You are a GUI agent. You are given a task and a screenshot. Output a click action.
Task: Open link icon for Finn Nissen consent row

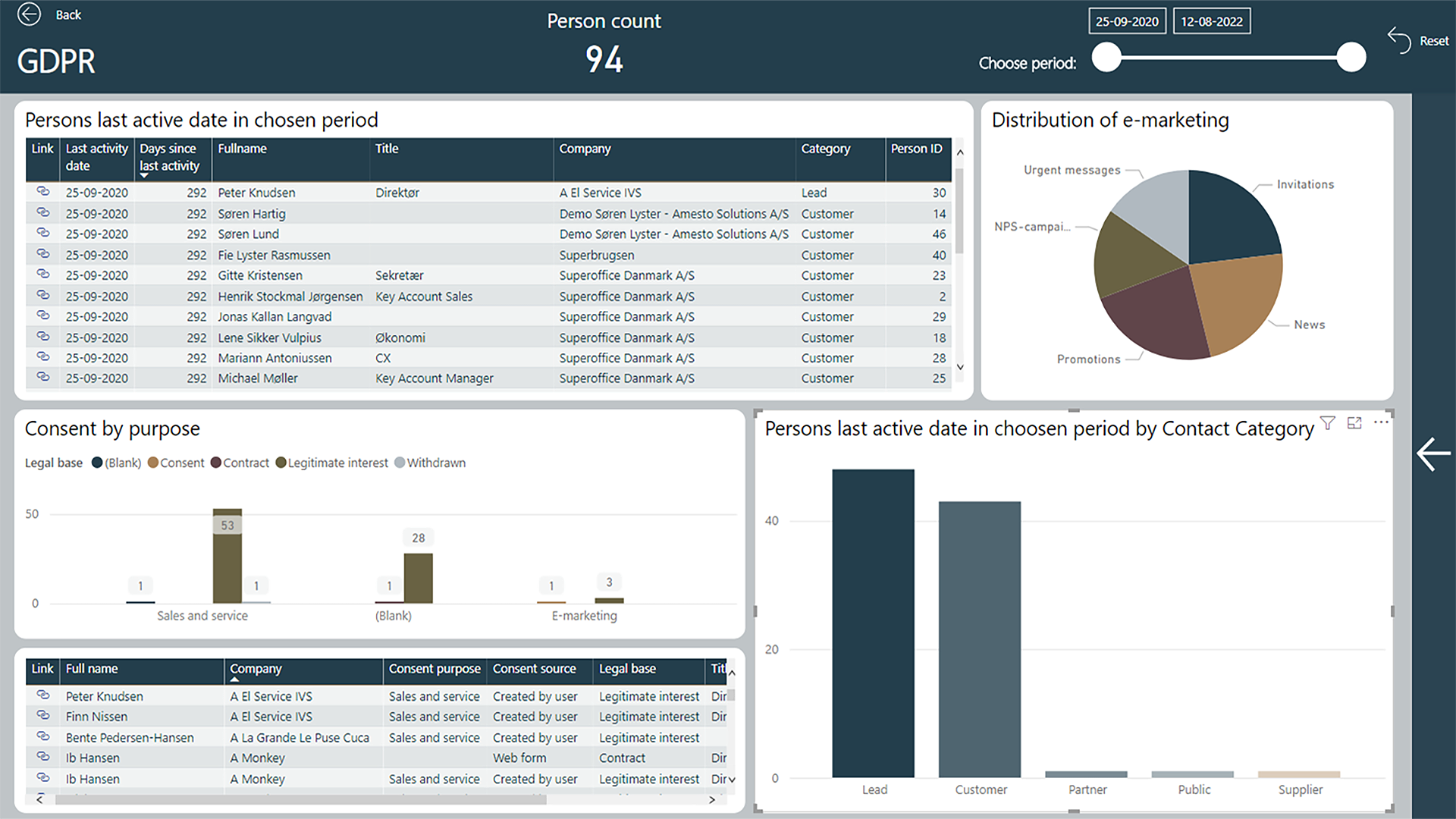click(43, 716)
